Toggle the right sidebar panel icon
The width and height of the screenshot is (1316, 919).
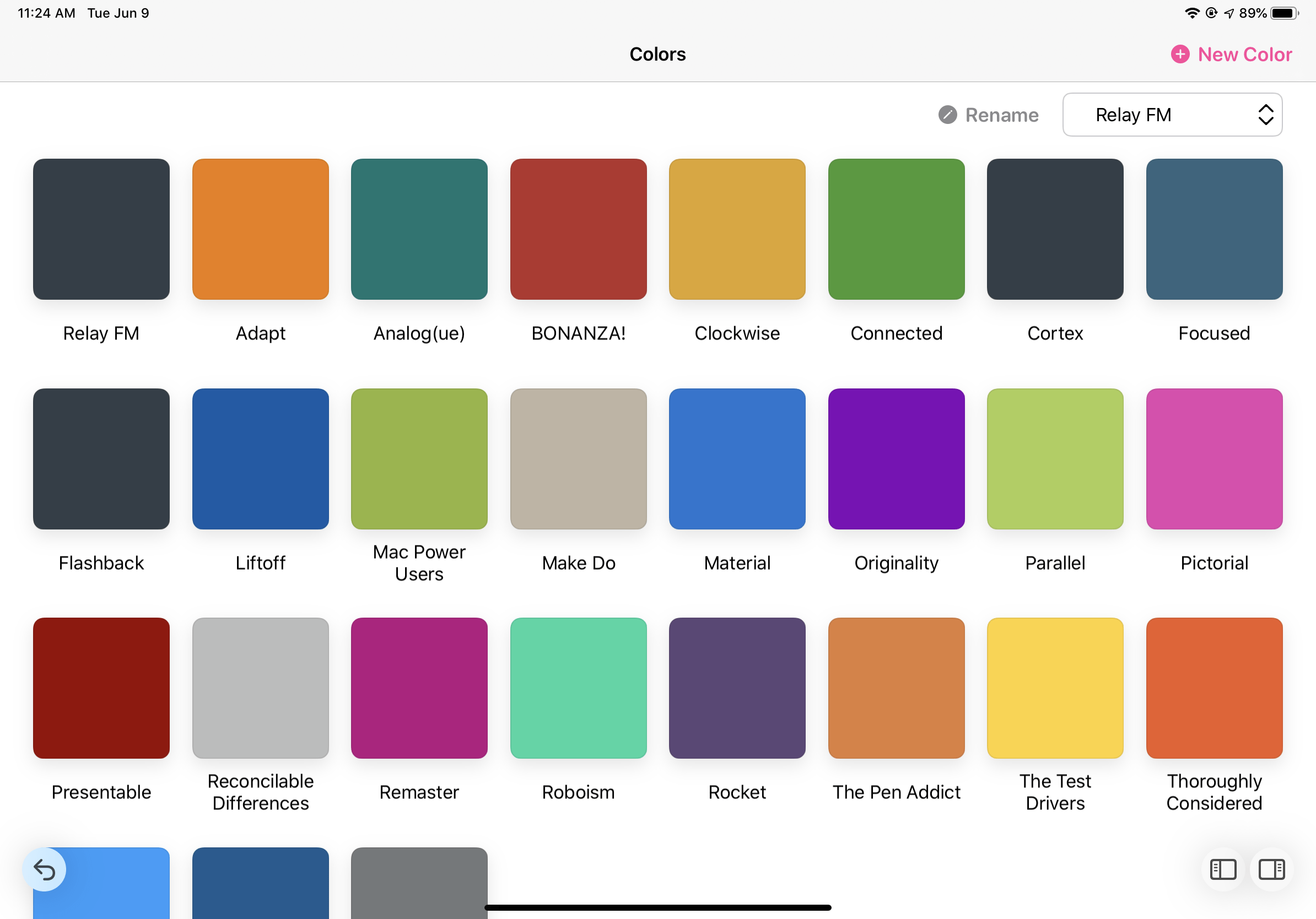[x=1271, y=869]
